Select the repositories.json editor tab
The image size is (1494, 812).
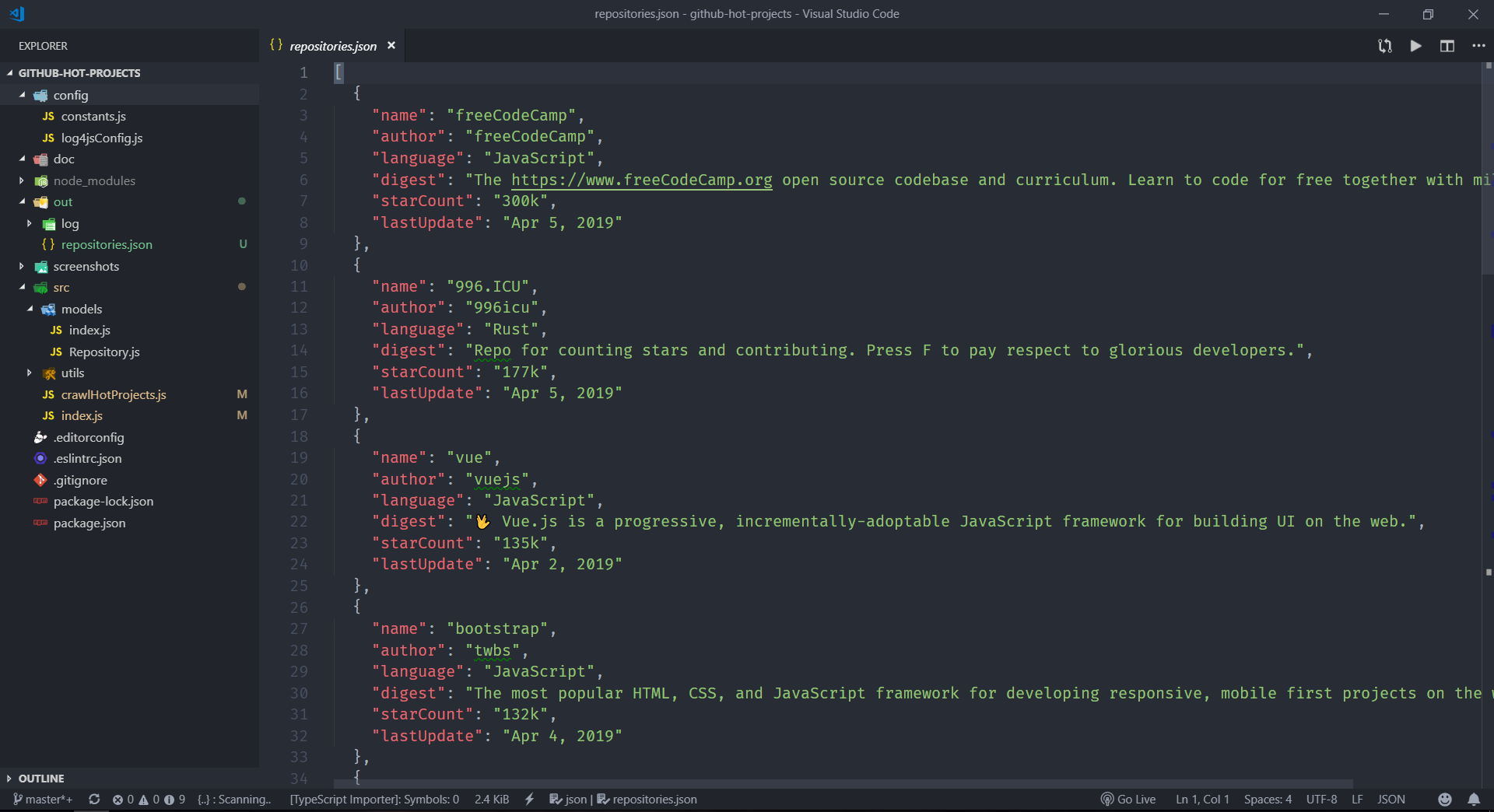point(332,46)
